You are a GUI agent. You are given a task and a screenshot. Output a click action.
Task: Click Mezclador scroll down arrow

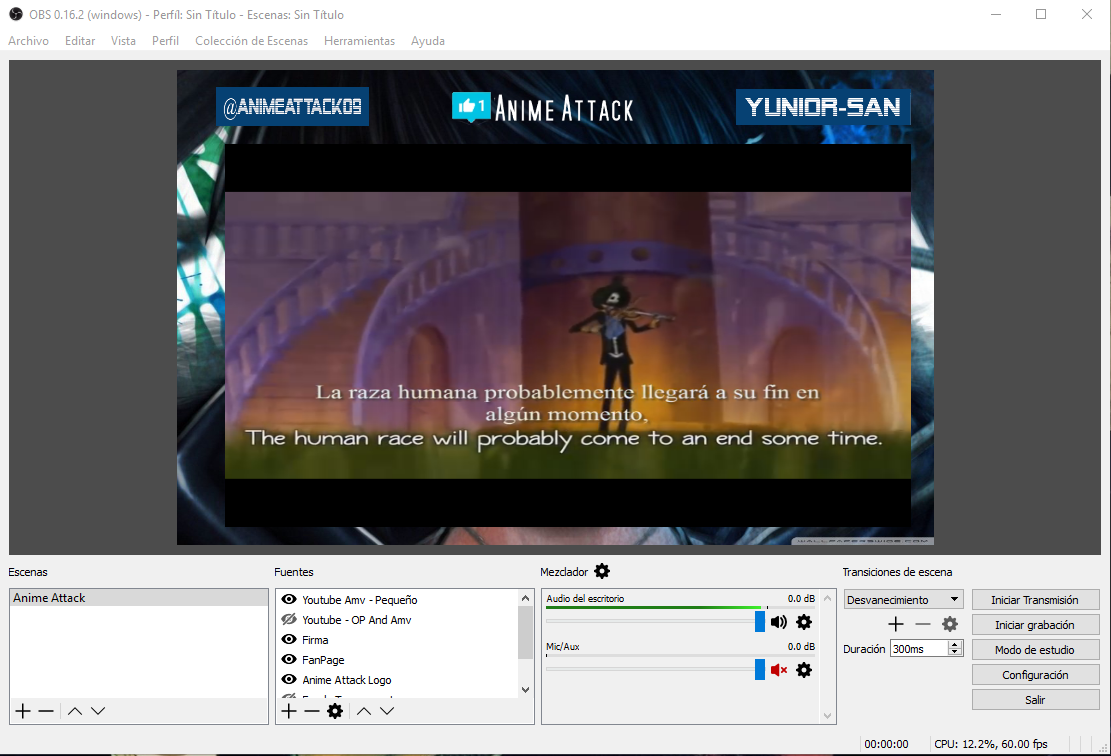click(x=828, y=716)
